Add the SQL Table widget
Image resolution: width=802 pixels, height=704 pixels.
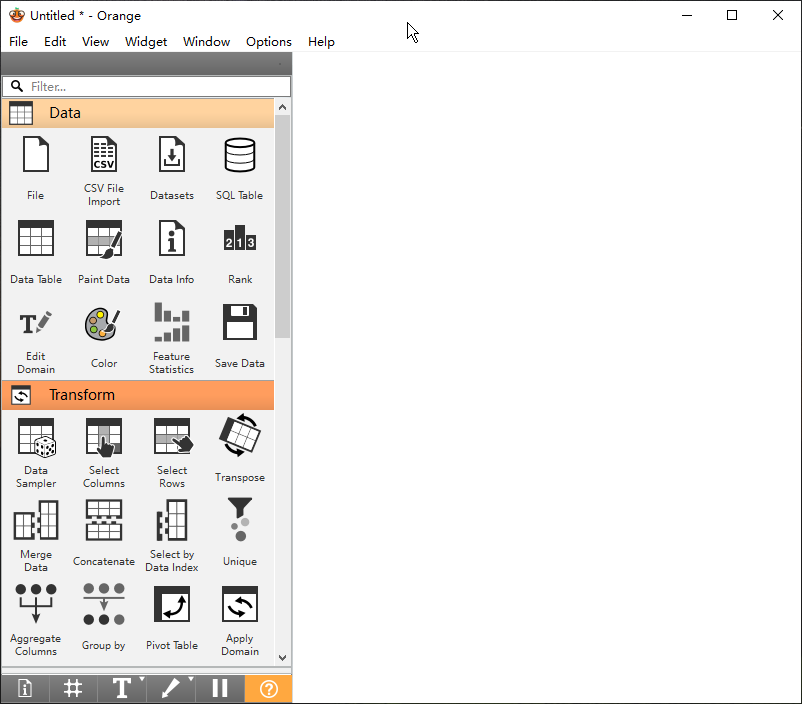239,168
